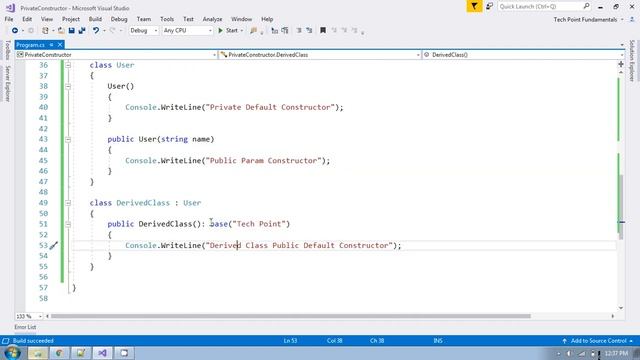Click the Find in Files toolbar icon
This screenshot has width=640, height=360.
pos(253,30)
